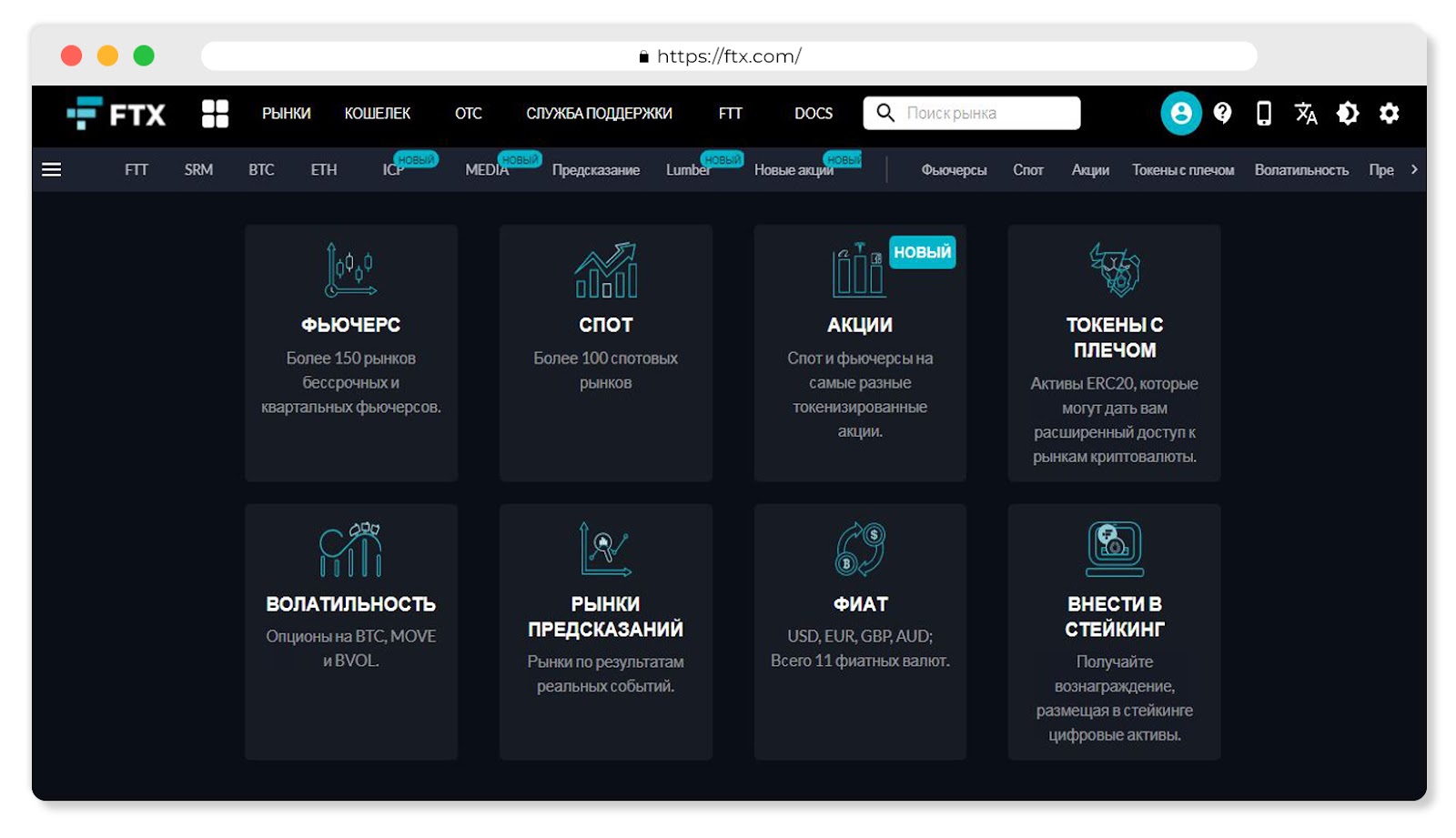Open the settings gear icon
The image size is (1456, 838).
[1389, 113]
